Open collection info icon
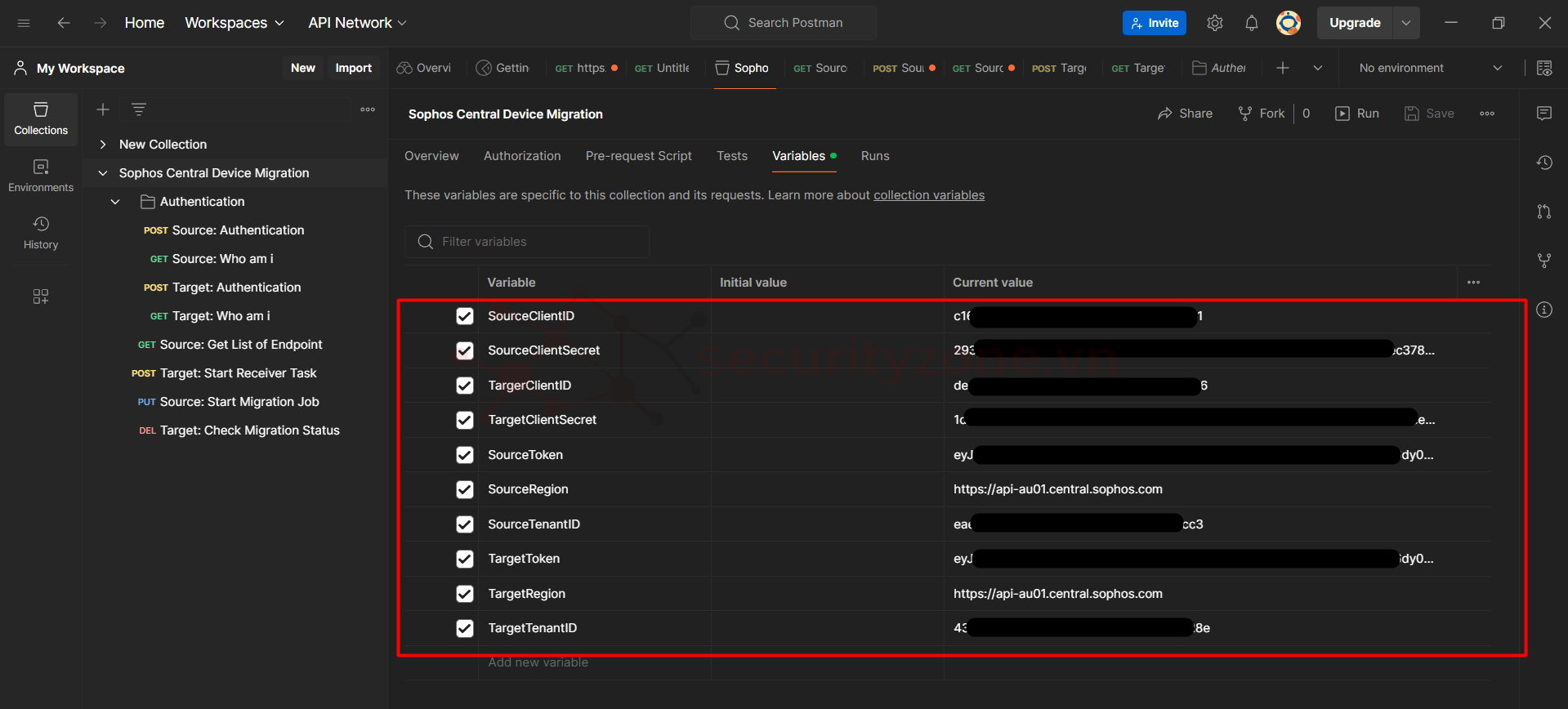1568x709 pixels. (x=1544, y=310)
